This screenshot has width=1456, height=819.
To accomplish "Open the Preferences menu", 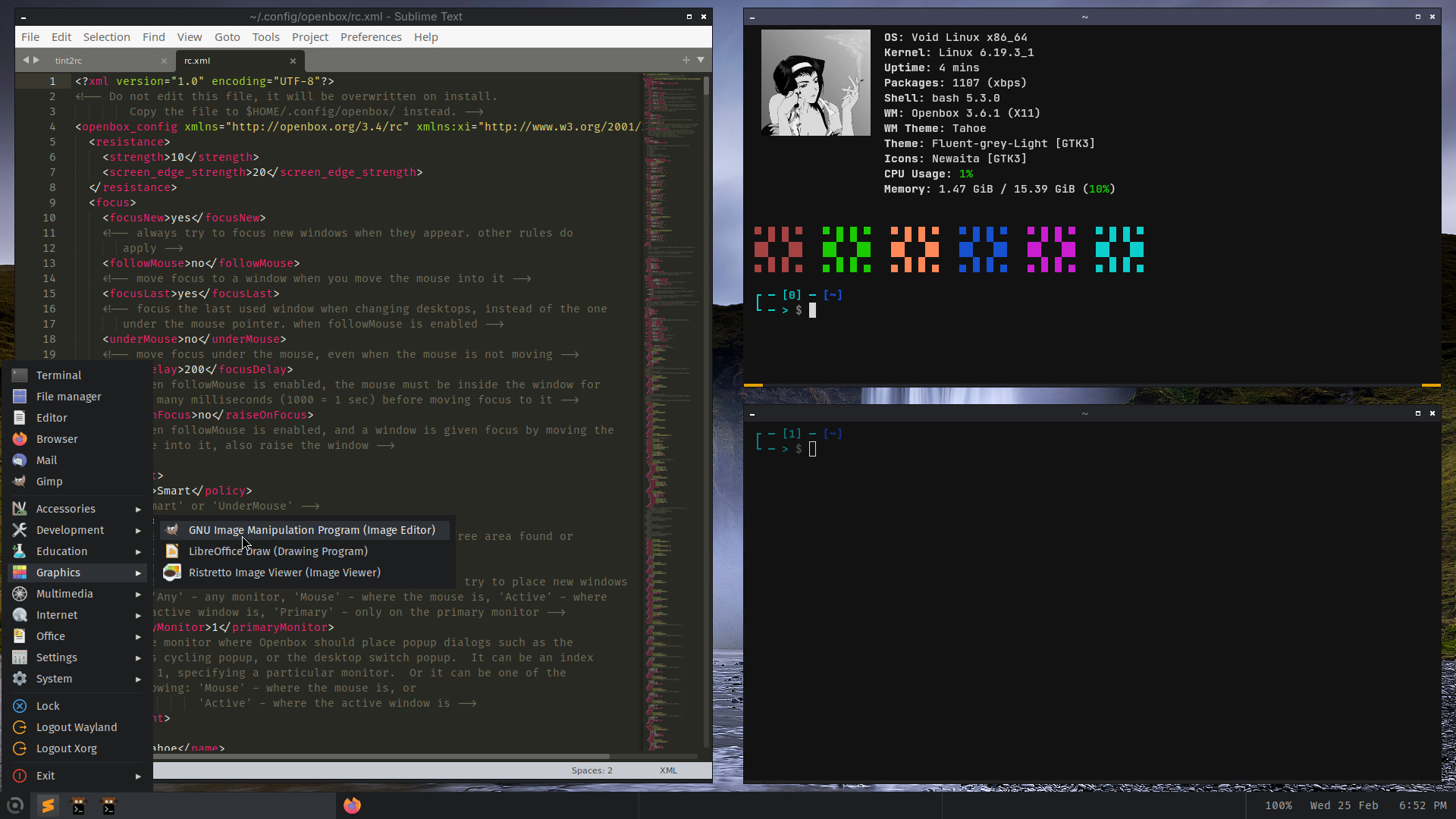I will pyautogui.click(x=371, y=37).
